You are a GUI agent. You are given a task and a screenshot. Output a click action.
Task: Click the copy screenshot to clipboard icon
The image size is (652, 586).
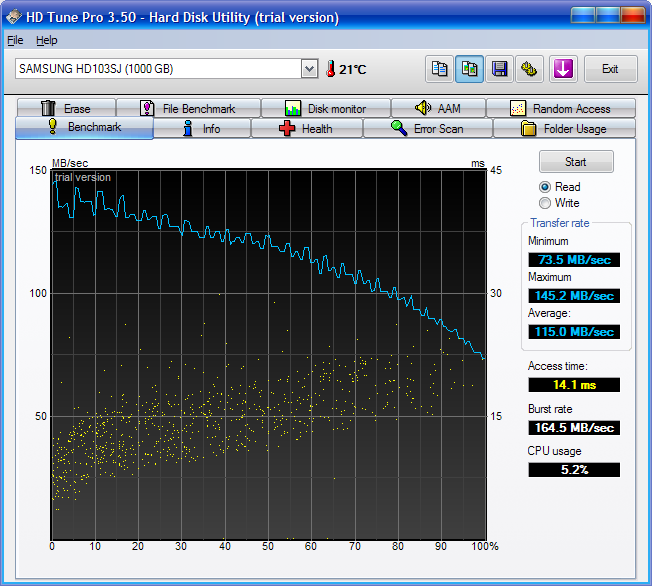pos(469,69)
